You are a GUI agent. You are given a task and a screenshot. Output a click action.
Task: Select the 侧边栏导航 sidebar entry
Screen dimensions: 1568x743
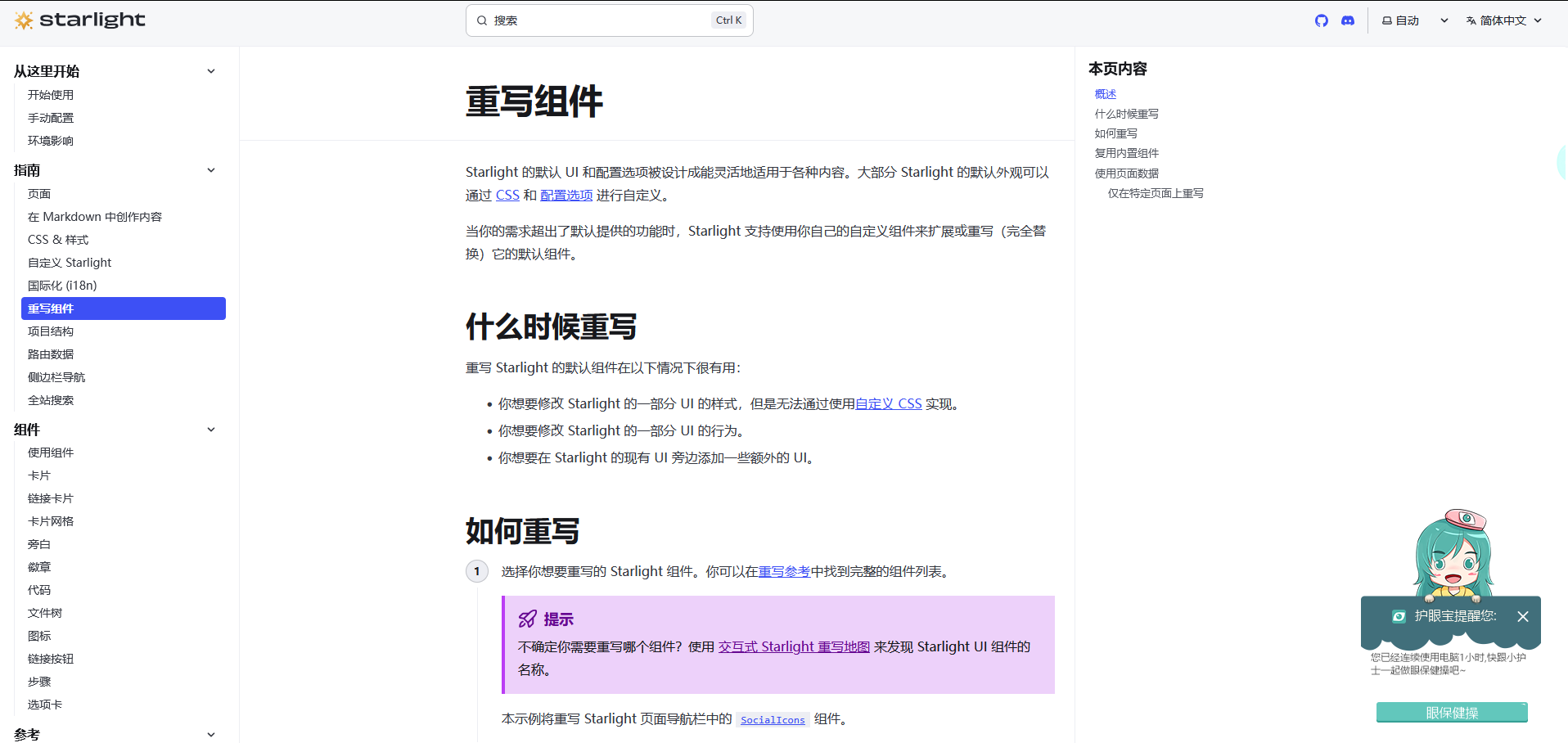pyautogui.click(x=56, y=376)
